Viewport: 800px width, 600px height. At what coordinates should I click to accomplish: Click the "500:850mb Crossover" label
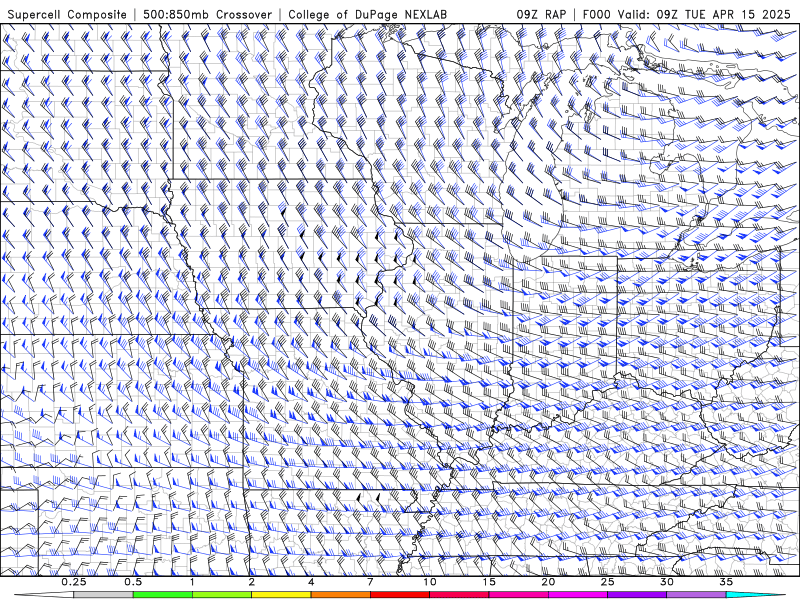pyautogui.click(x=208, y=14)
